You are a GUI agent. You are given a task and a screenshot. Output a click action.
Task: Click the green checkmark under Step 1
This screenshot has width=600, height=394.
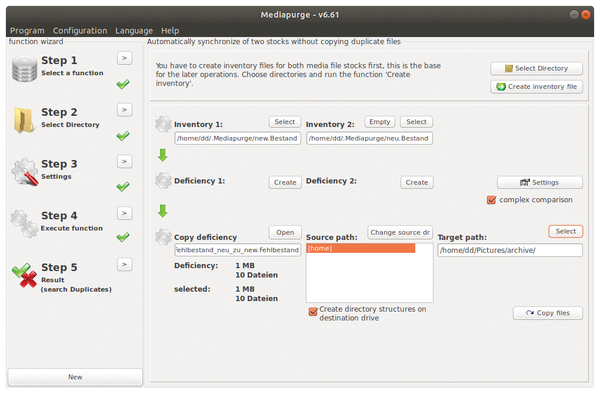click(x=123, y=84)
